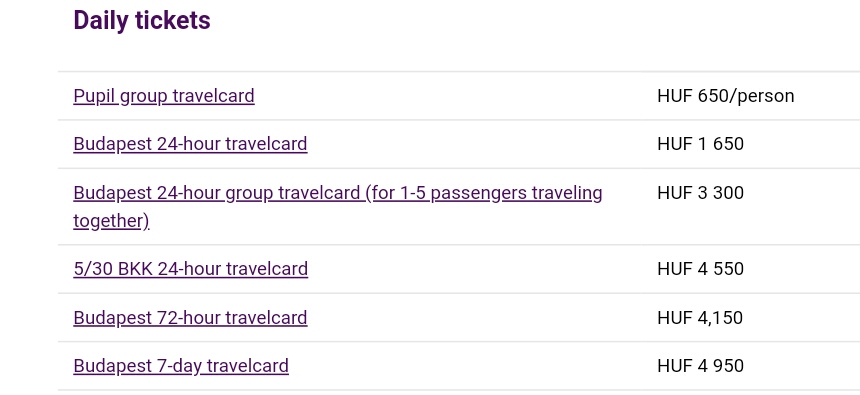Open the Budapest 7-day travelcard link
Viewport: 860px width, 395px height.
[181, 365]
